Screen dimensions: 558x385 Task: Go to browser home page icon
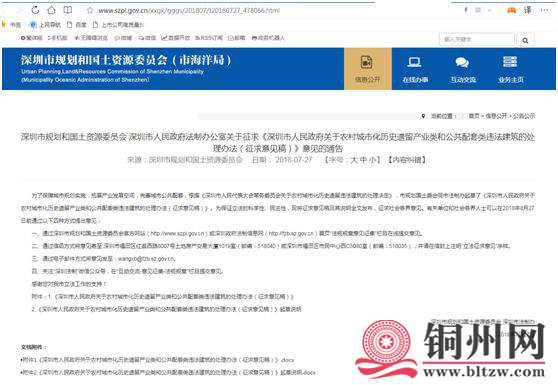click(52, 10)
